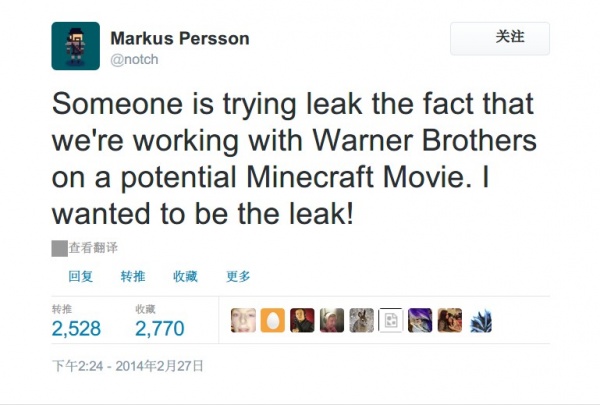Viewport: 600px width, 405px height.
Task: Open the 更多 more options menu
Action: (x=238, y=276)
